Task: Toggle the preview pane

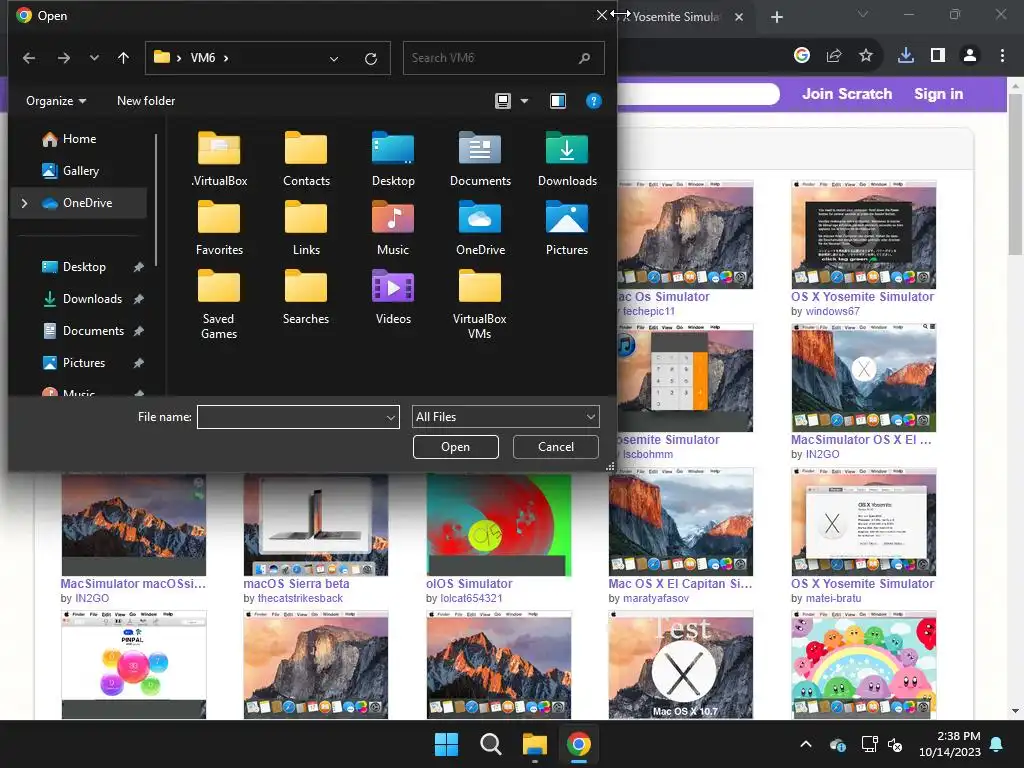Action: (558, 101)
